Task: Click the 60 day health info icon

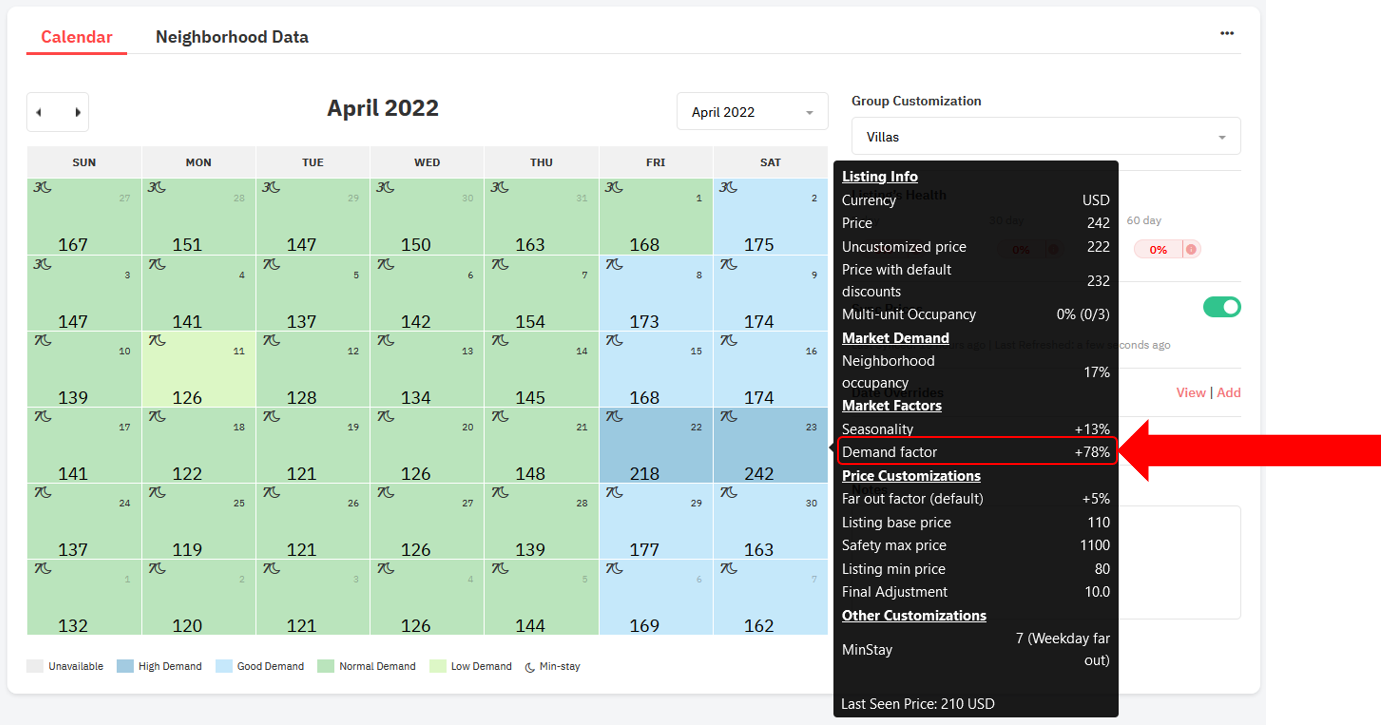Action: click(1192, 250)
